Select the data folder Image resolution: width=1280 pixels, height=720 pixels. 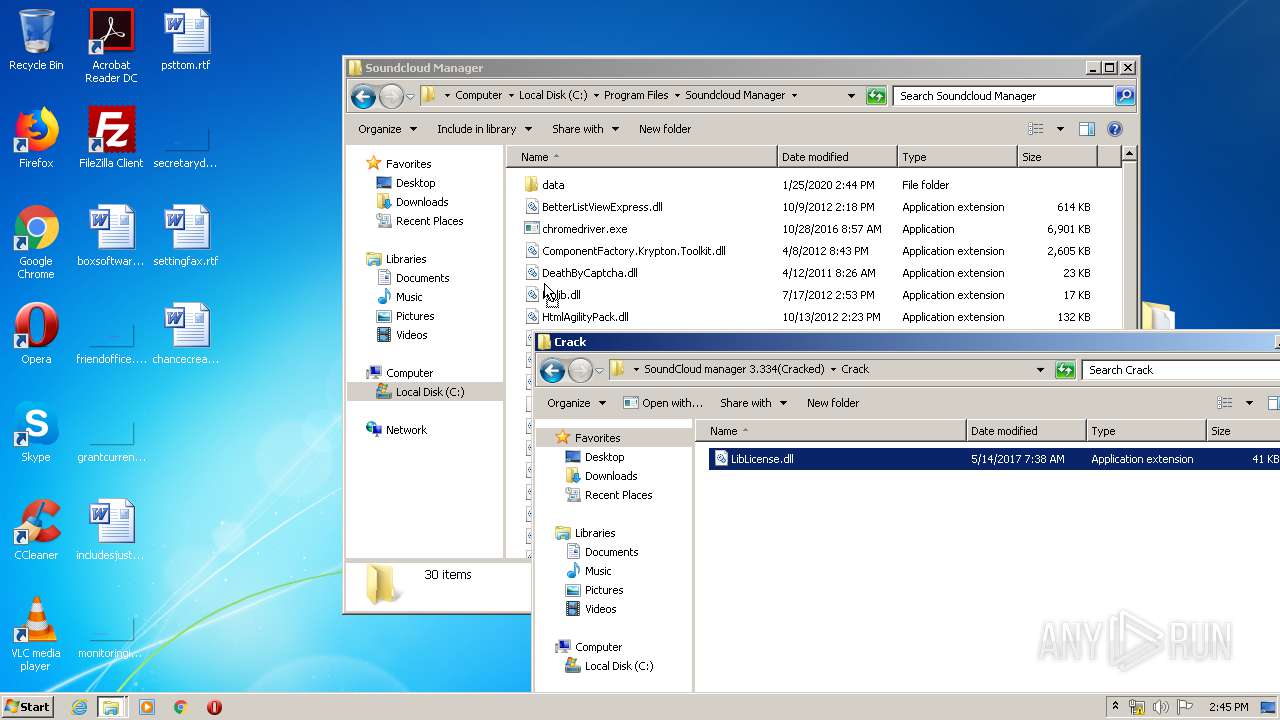[553, 185]
